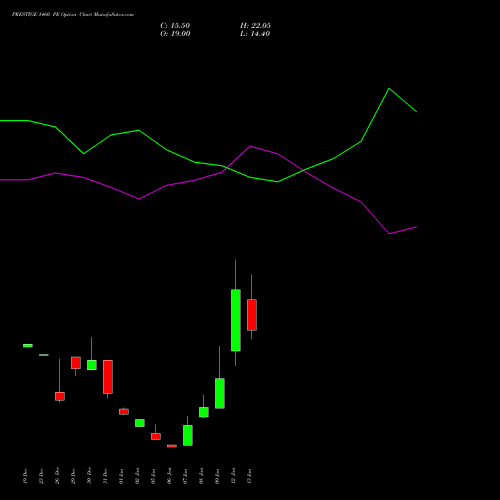This screenshot has width=500, height=500.
Task: Click the '31 Dec' date axis label
Action: (105, 476)
